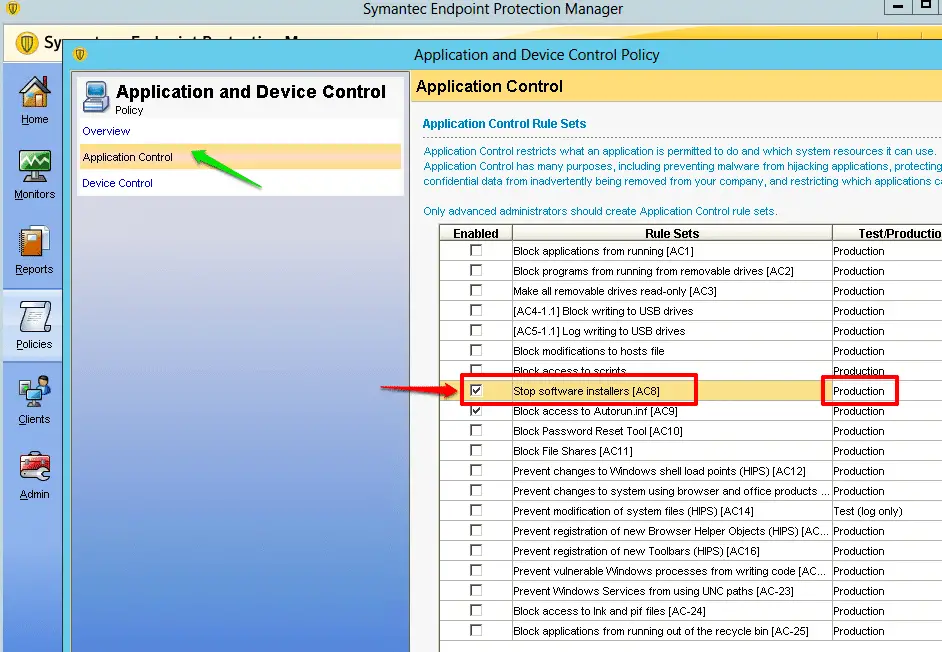Click the Enabled column header
The width and height of the screenshot is (942, 652).
point(476,233)
